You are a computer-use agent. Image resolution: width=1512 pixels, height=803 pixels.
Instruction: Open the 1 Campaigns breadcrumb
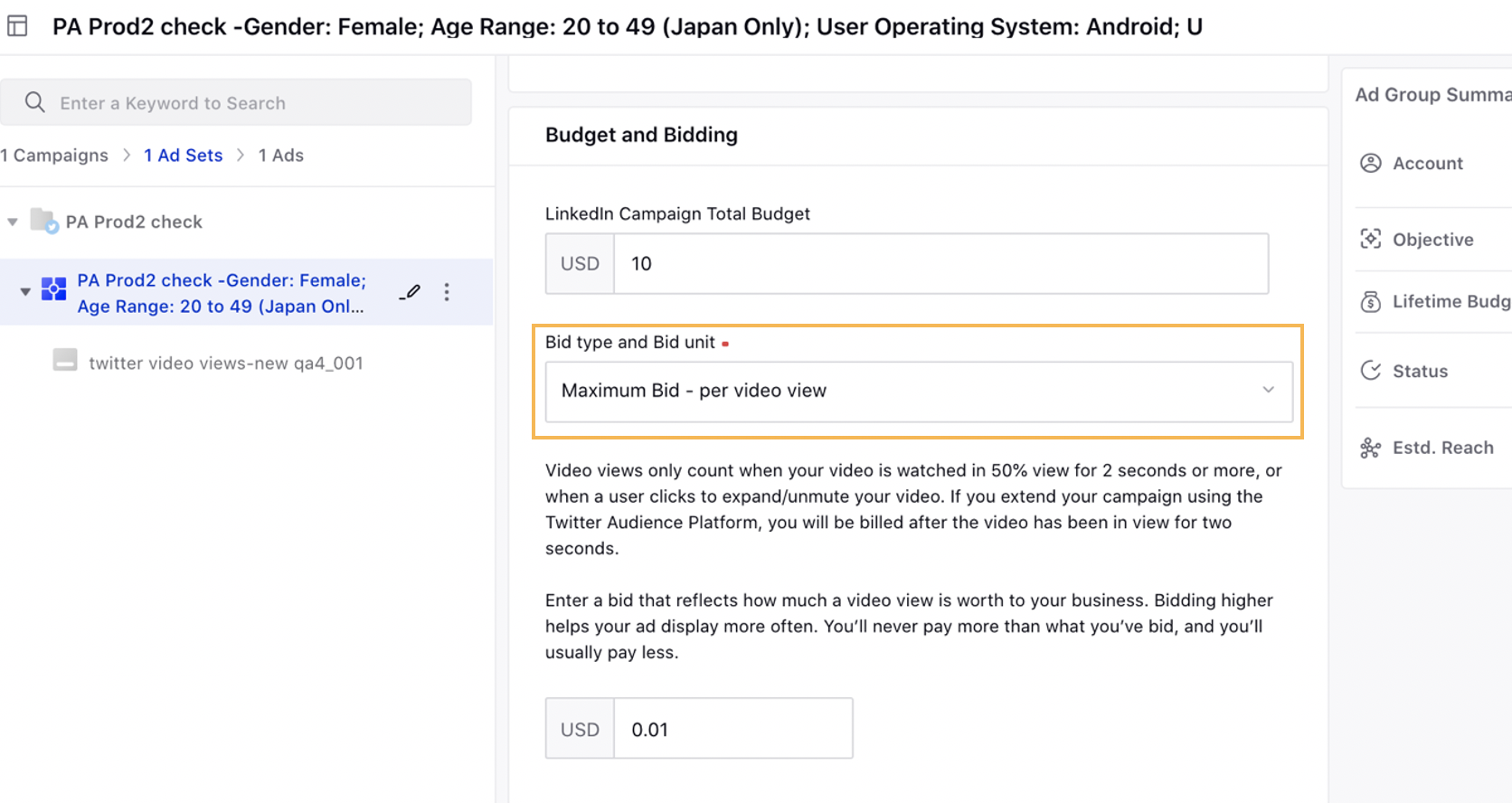(54, 155)
